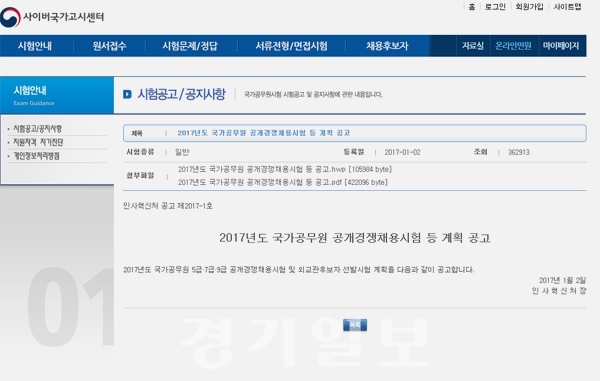Select 지원자격 자가진단 in the sidebar
The height and width of the screenshot is (381, 600).
38,142
